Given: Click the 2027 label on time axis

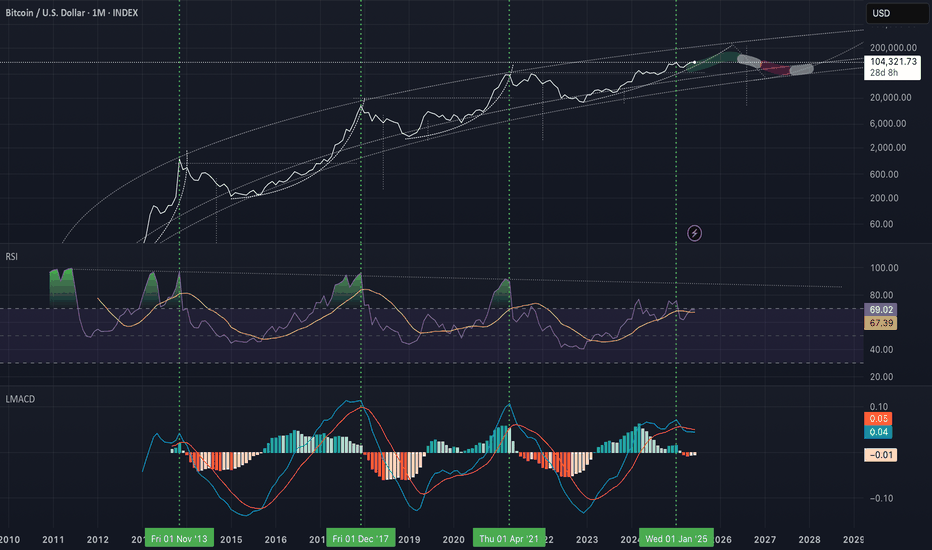Looking at the screenshot, I should (765, 540).
